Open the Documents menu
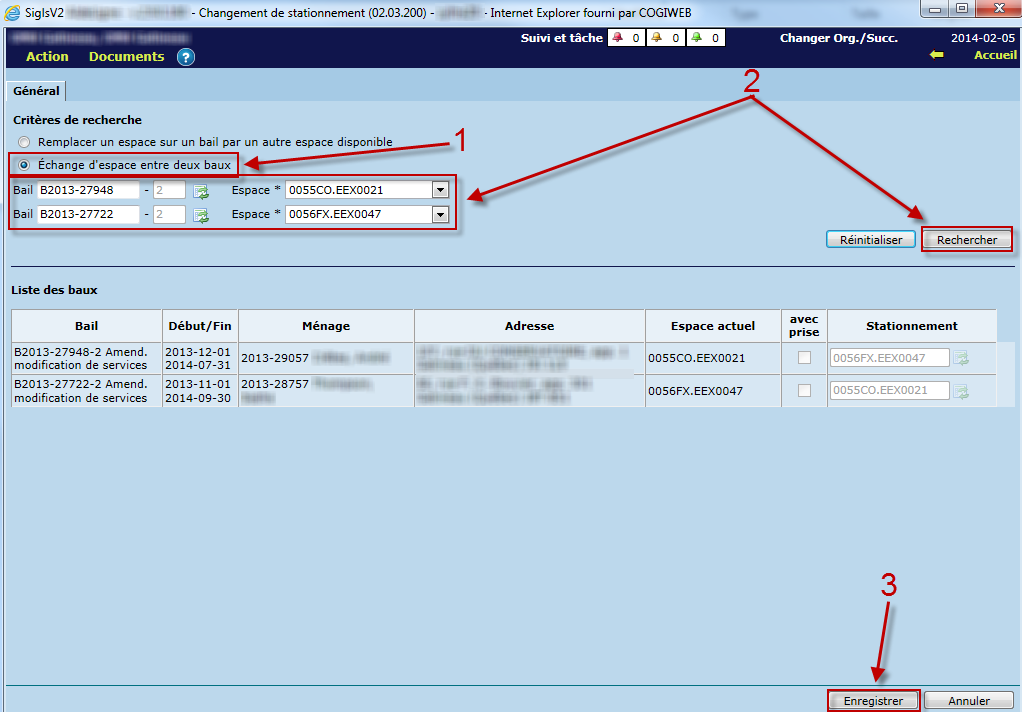 point(126,57)
